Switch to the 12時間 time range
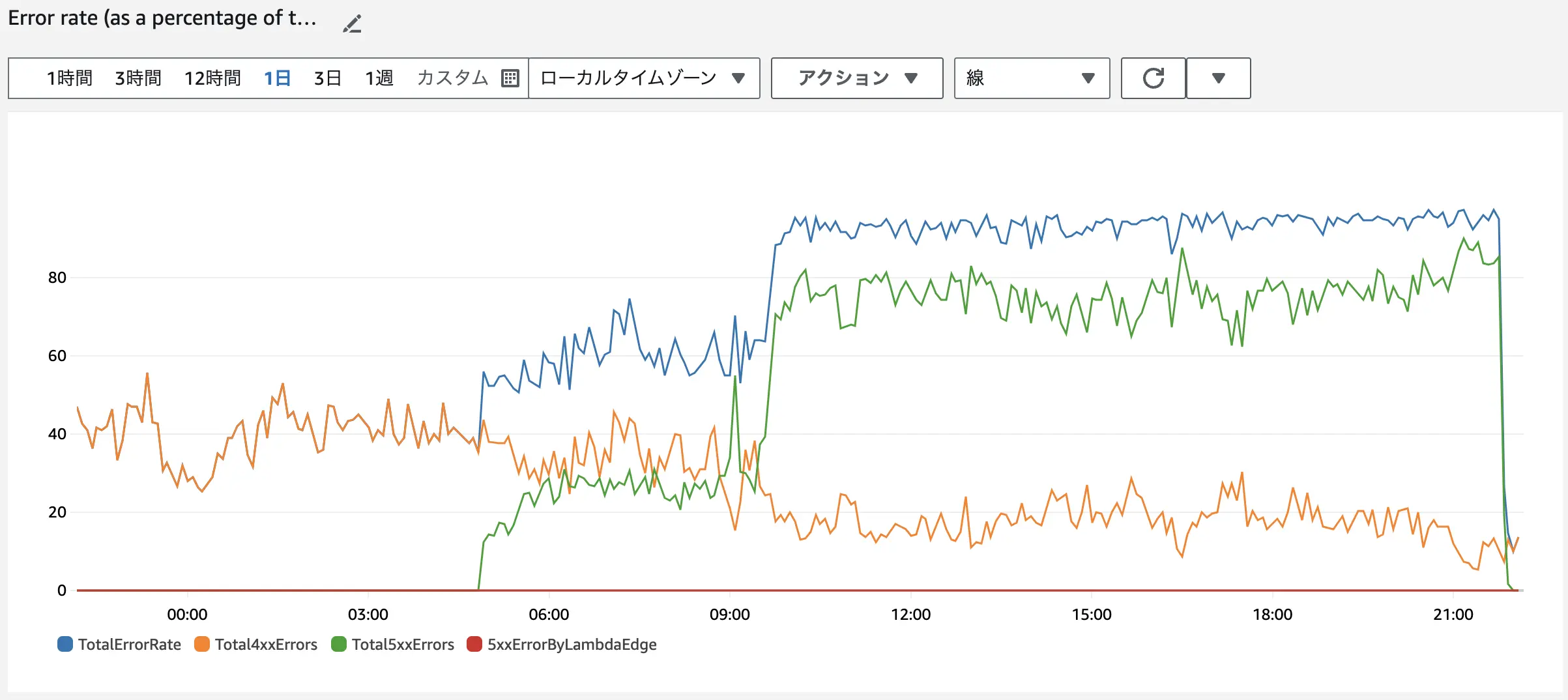 pyautogui.click(x=212, y=78)
